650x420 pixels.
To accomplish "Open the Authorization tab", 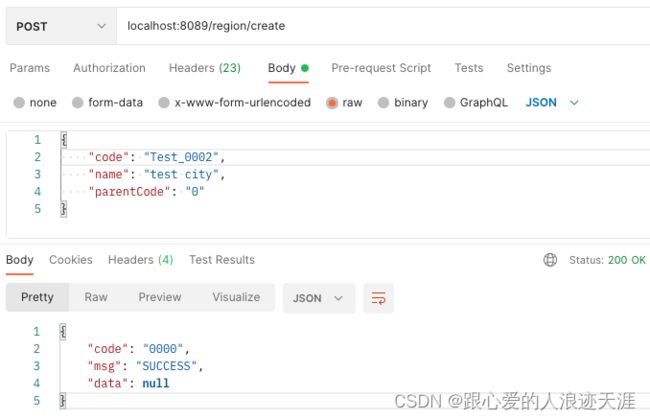I will pyautogui.click(x=109, y=68).
